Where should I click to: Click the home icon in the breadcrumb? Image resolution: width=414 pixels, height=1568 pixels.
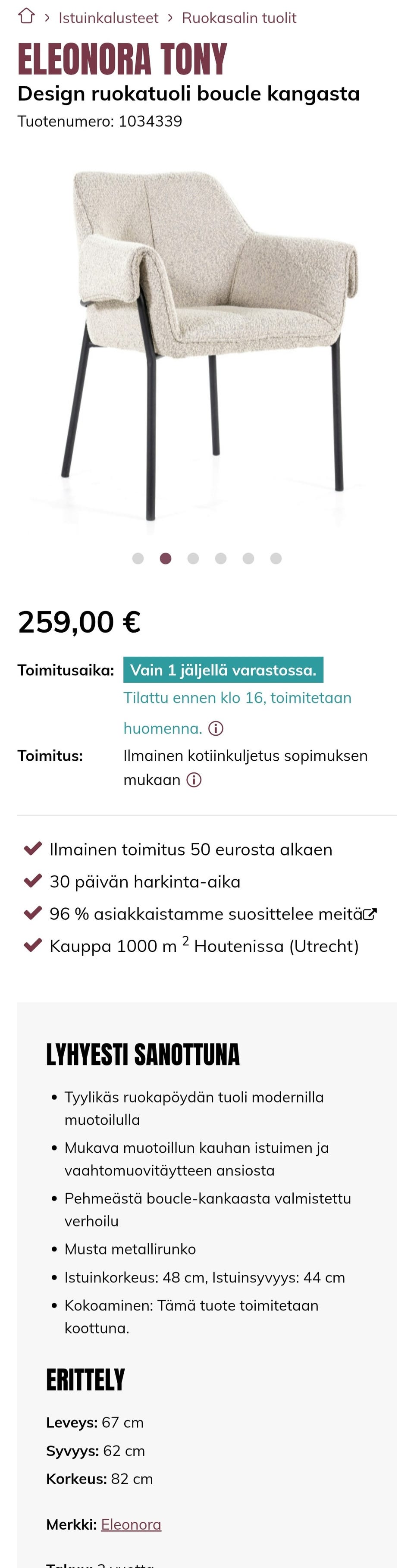(26, 17)
